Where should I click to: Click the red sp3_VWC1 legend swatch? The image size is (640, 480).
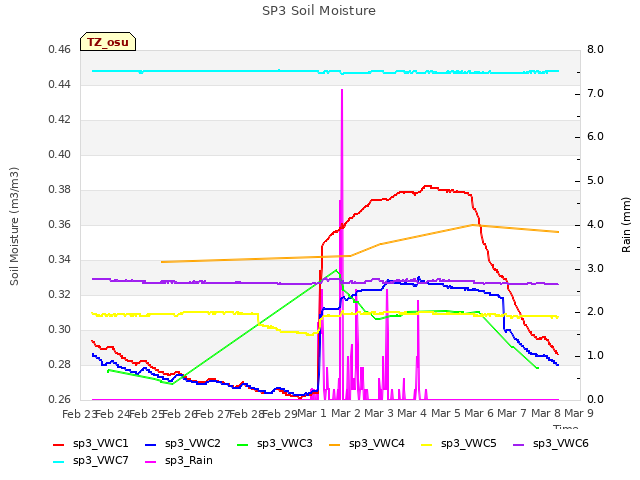coord(59,444)
